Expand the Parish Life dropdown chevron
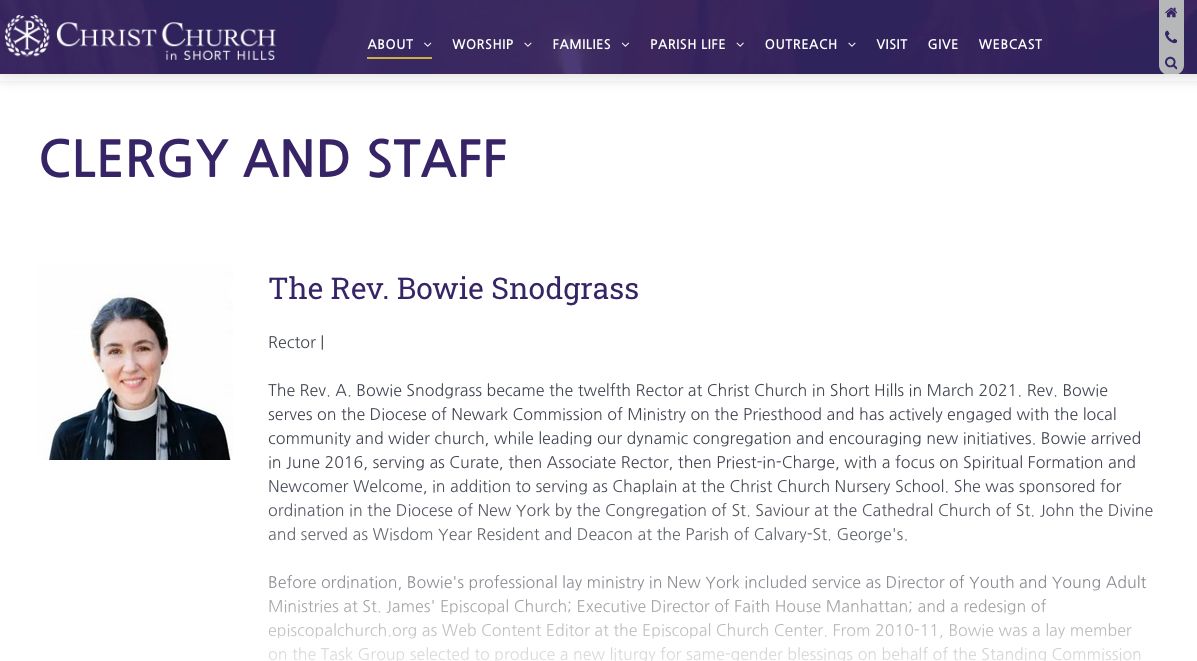 [x=740, y=45]
